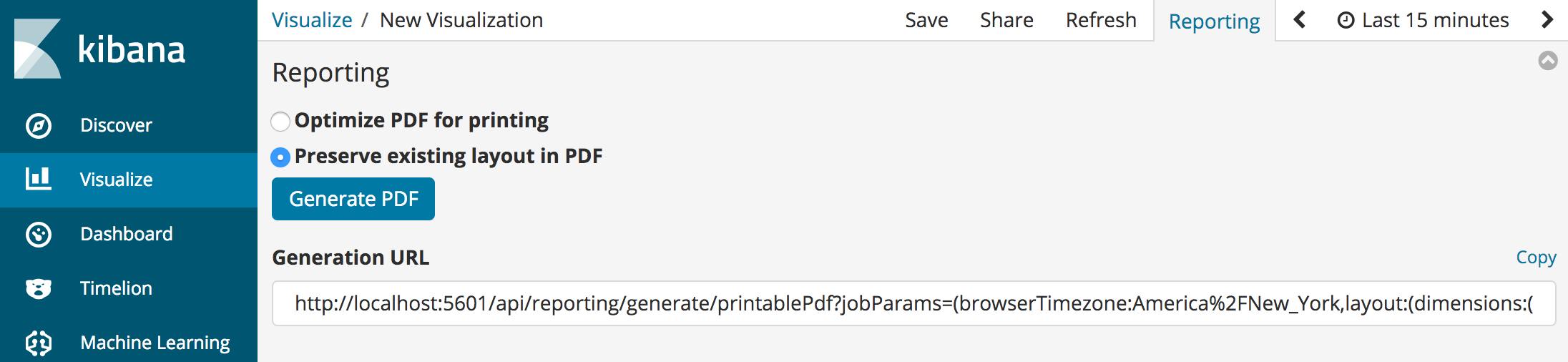Click the clock icon in time picker
The image size is (1568, 362).
pyautogui.click(x=1346, y=21)
